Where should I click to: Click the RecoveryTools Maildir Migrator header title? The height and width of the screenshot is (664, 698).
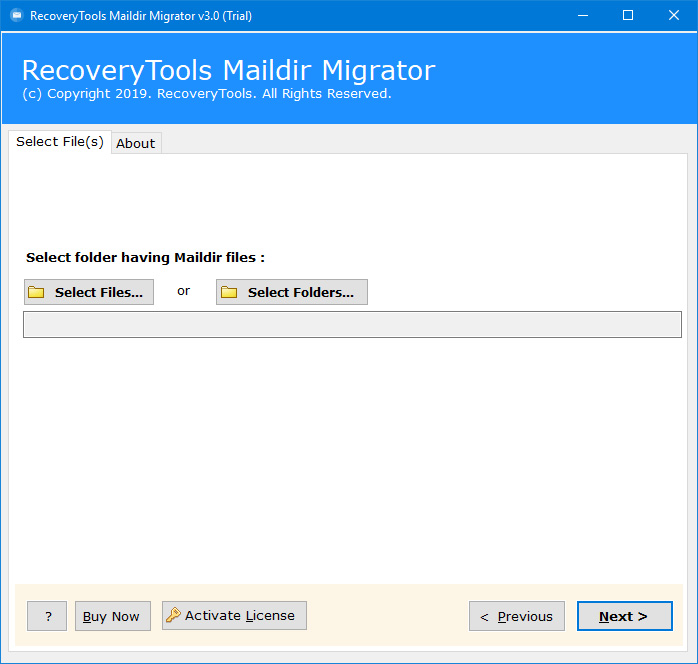pos(228,71)
